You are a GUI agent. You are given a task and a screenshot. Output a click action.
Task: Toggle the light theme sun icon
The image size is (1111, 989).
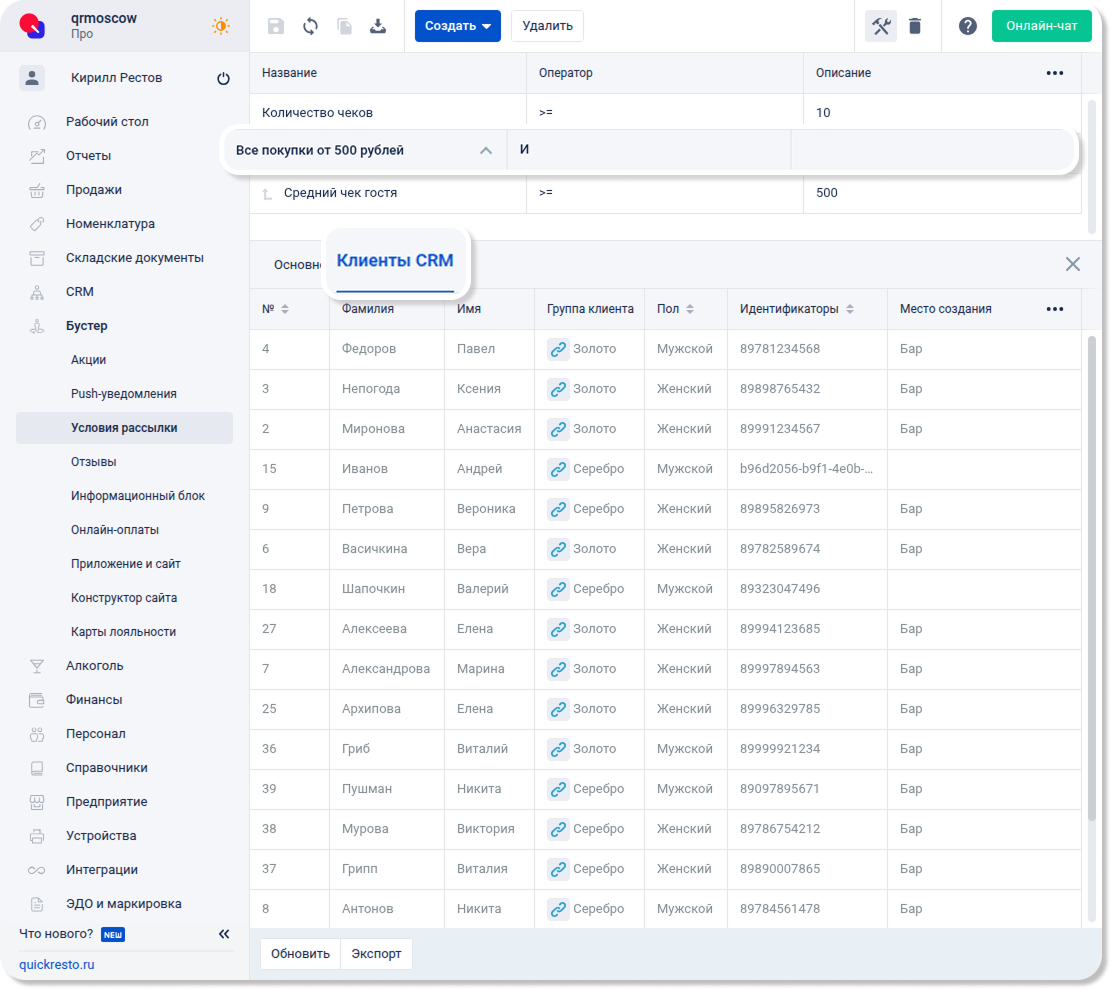(x=221, y=26)
